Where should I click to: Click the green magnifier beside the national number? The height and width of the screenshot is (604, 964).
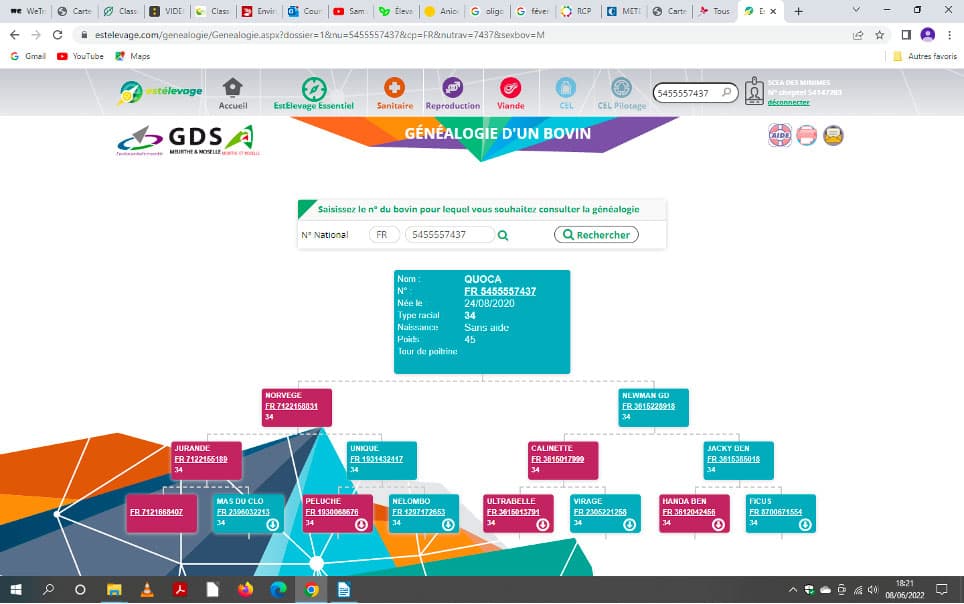click(503, 235)
